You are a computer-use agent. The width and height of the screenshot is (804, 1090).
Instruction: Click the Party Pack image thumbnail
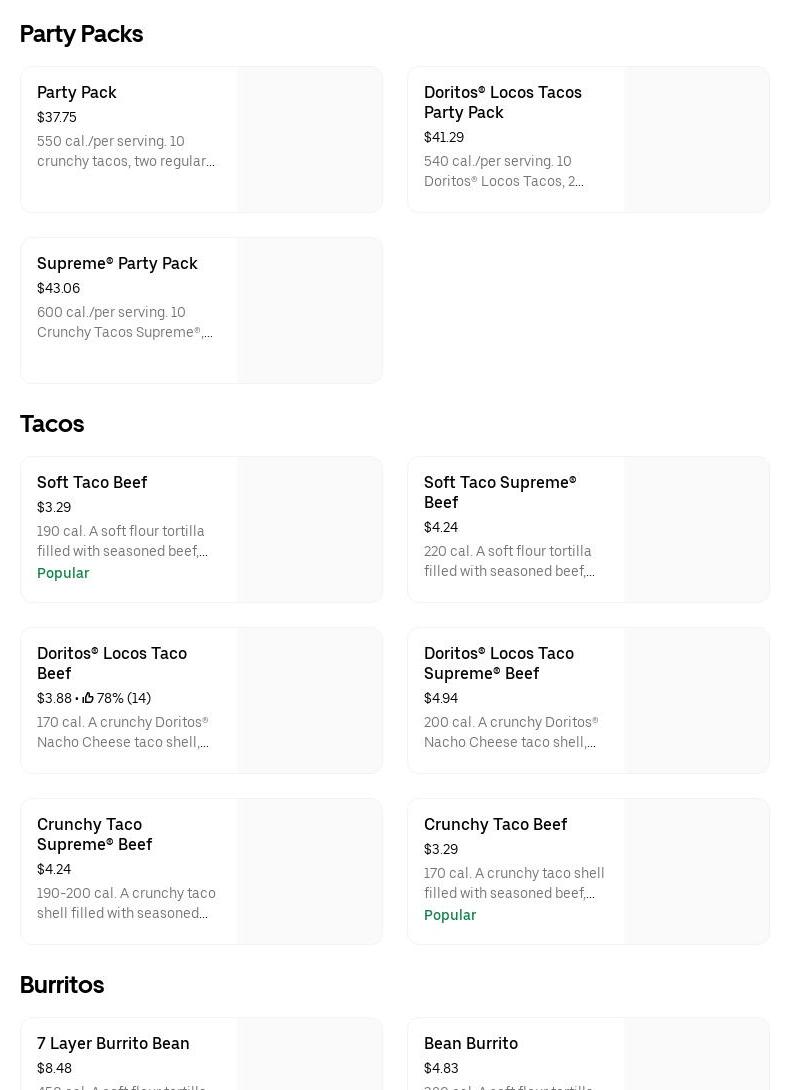click(310, 139)
